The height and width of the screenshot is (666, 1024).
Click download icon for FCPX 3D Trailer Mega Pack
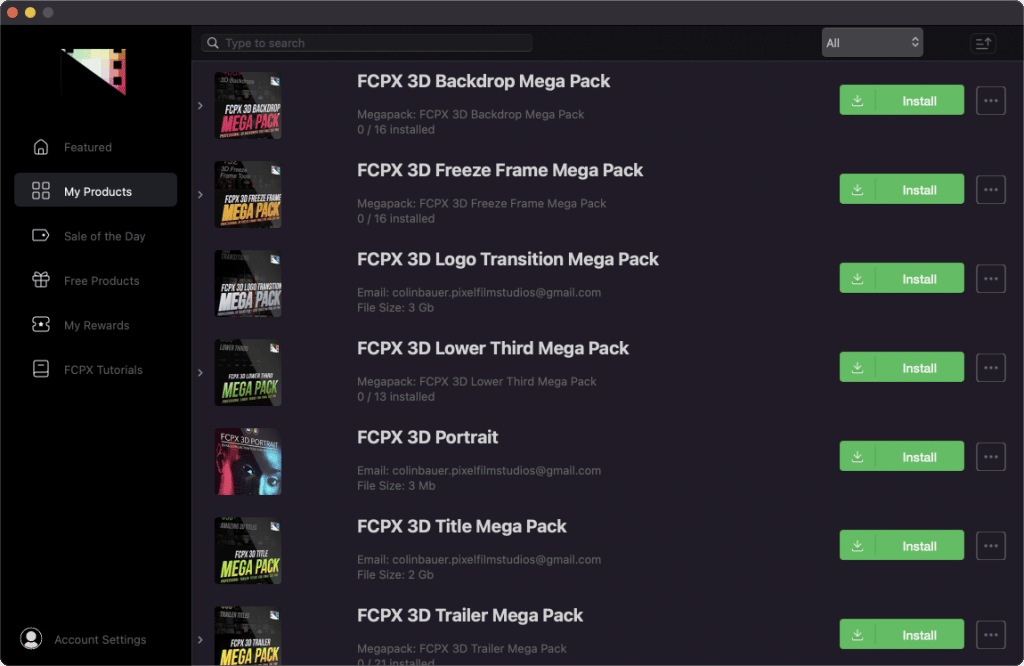coord(857,635)
